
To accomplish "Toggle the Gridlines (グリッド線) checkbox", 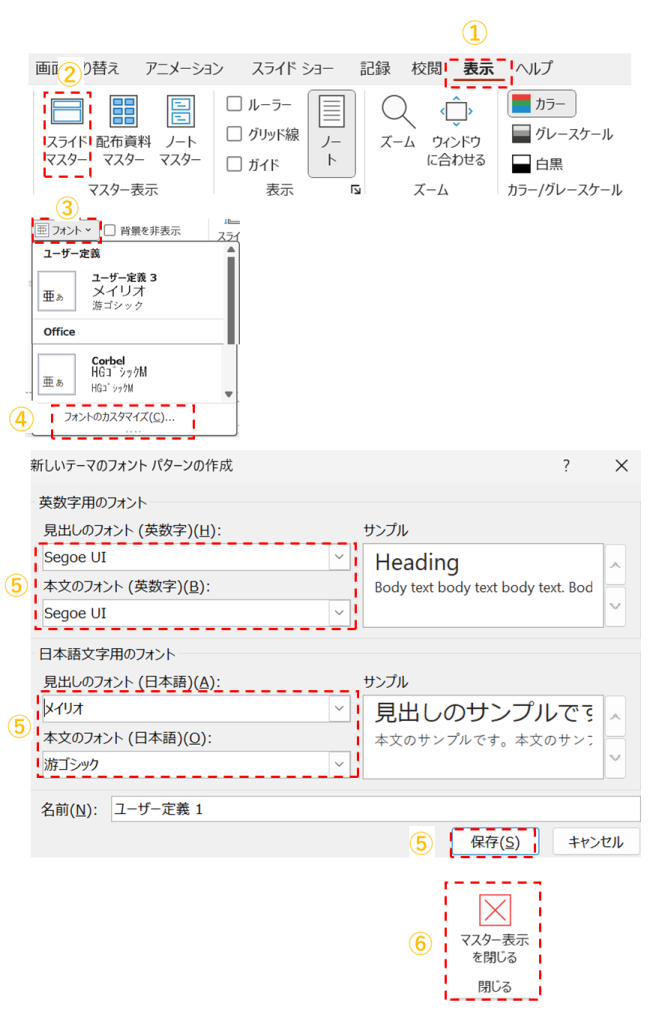I will click(234, 134).
